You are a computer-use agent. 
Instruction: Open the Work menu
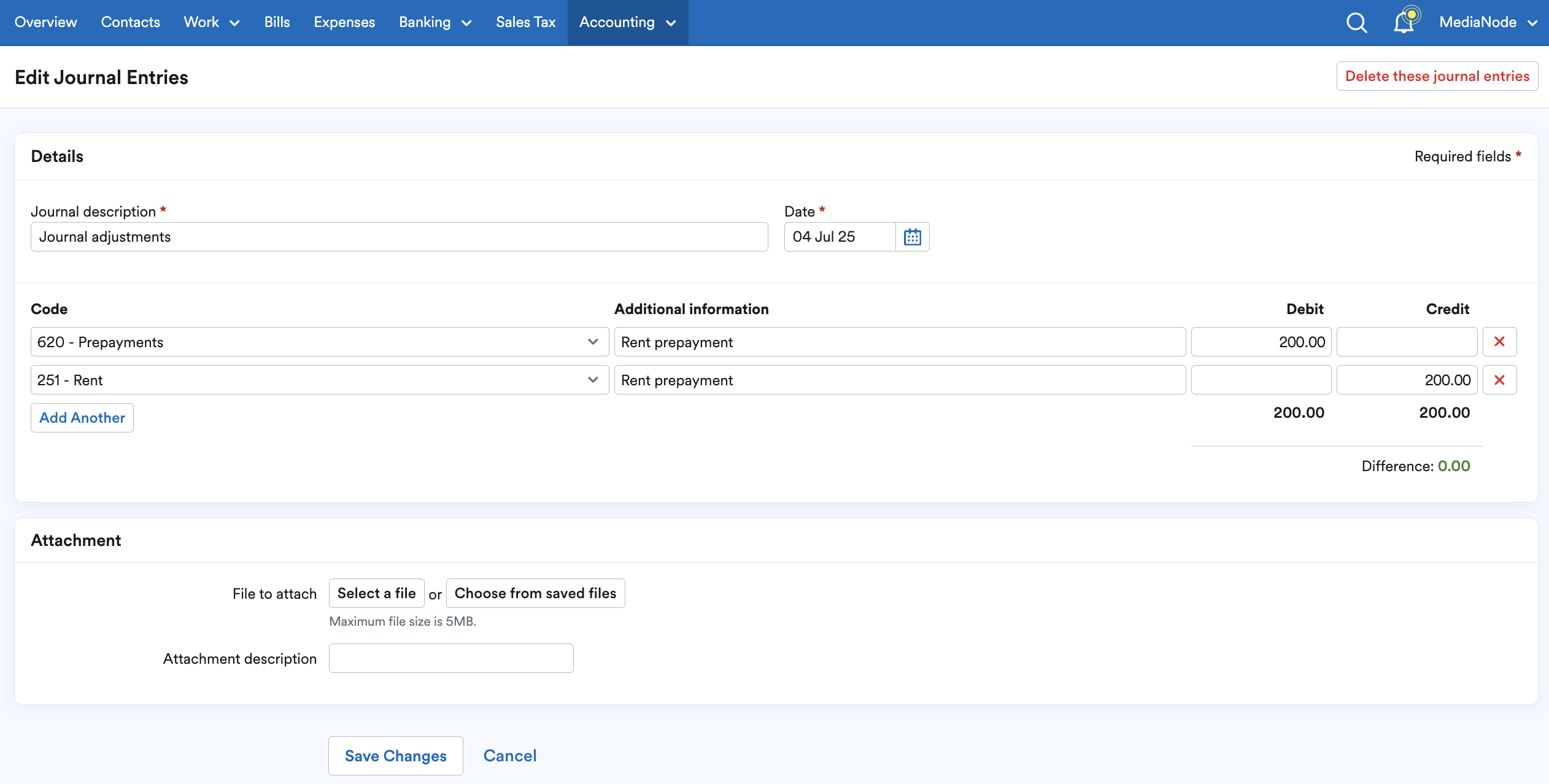pyautogui.click(x=211, y=23)
